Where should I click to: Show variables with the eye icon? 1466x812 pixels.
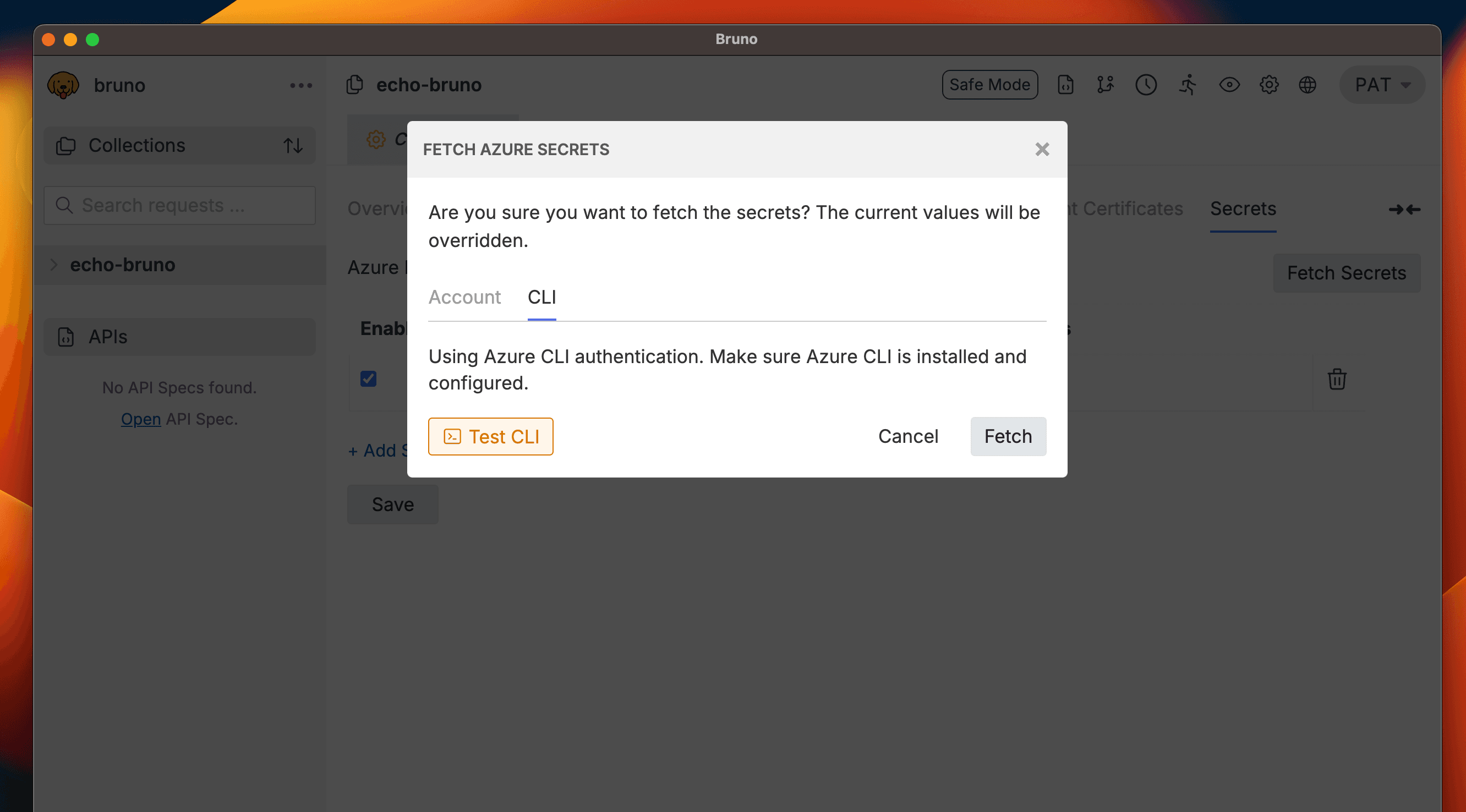point(1229,84)
